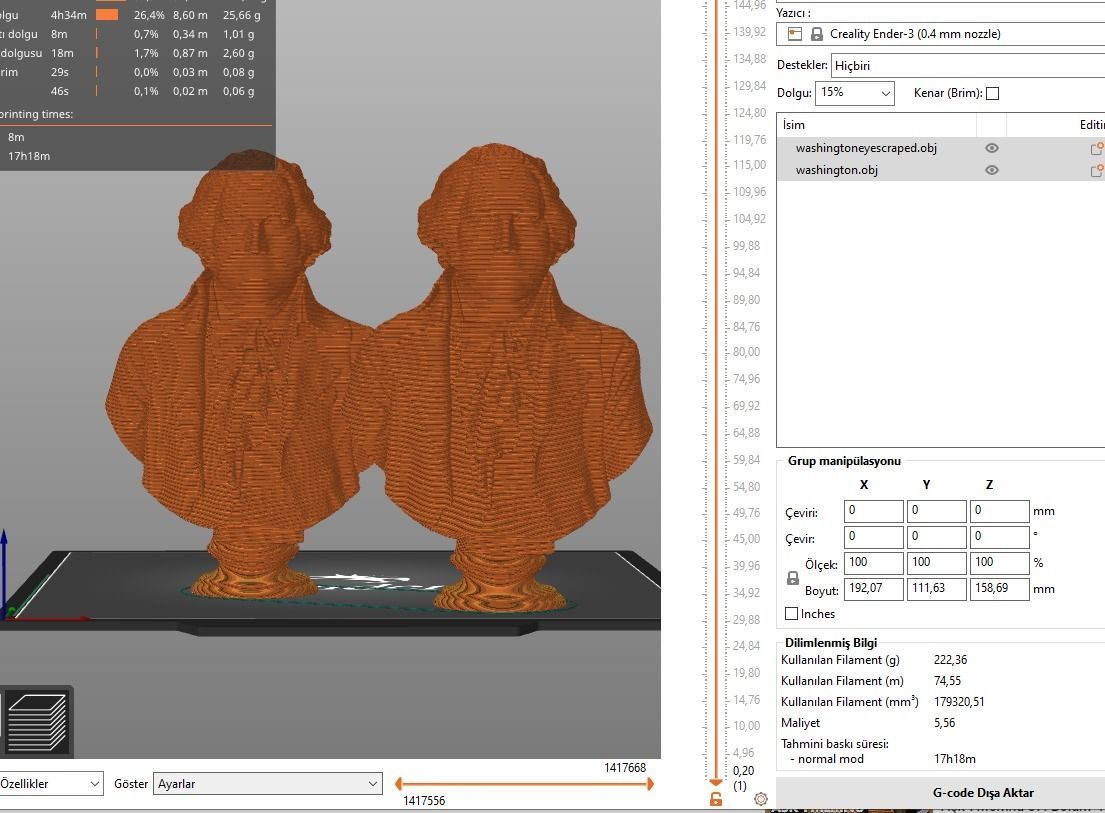Select washingtoneyescraped.obj in the object list
Screen dimensions: 1105x813
866,148
